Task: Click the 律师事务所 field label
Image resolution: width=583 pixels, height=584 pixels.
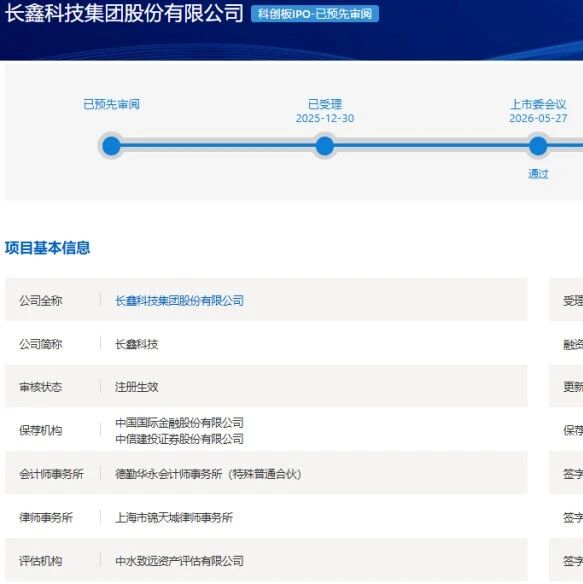Action: [x=46, y=517]
